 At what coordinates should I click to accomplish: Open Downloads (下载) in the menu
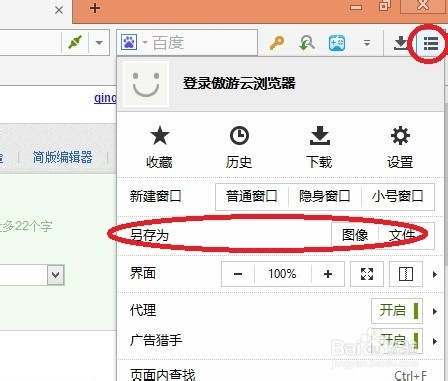point(319,147)
